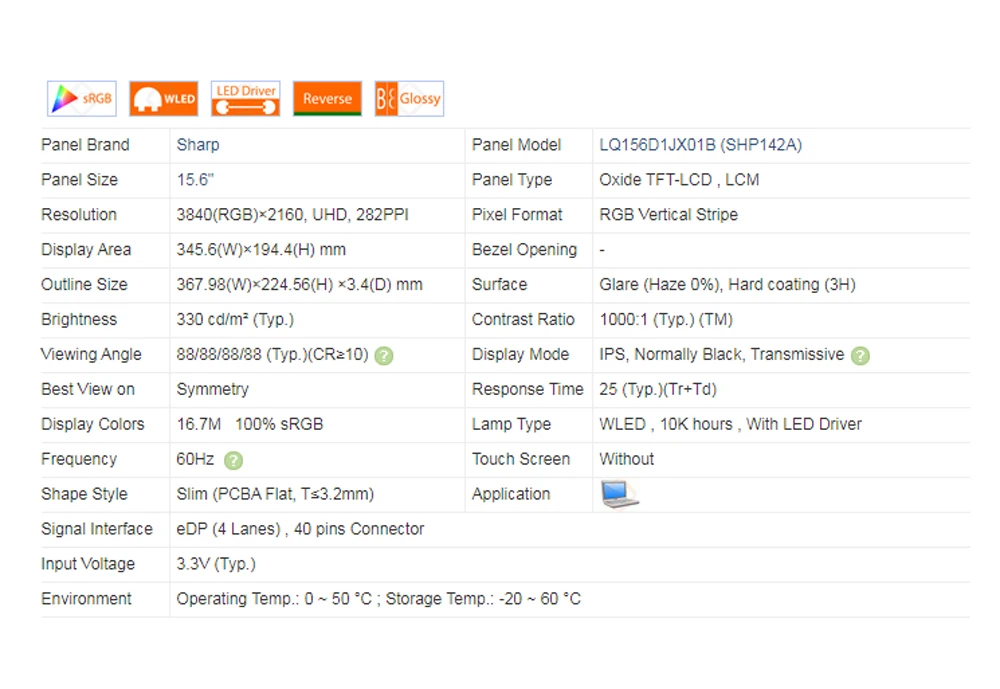Click the Best View on label
The image size is (1000, 689).
(x=88, y=390)
